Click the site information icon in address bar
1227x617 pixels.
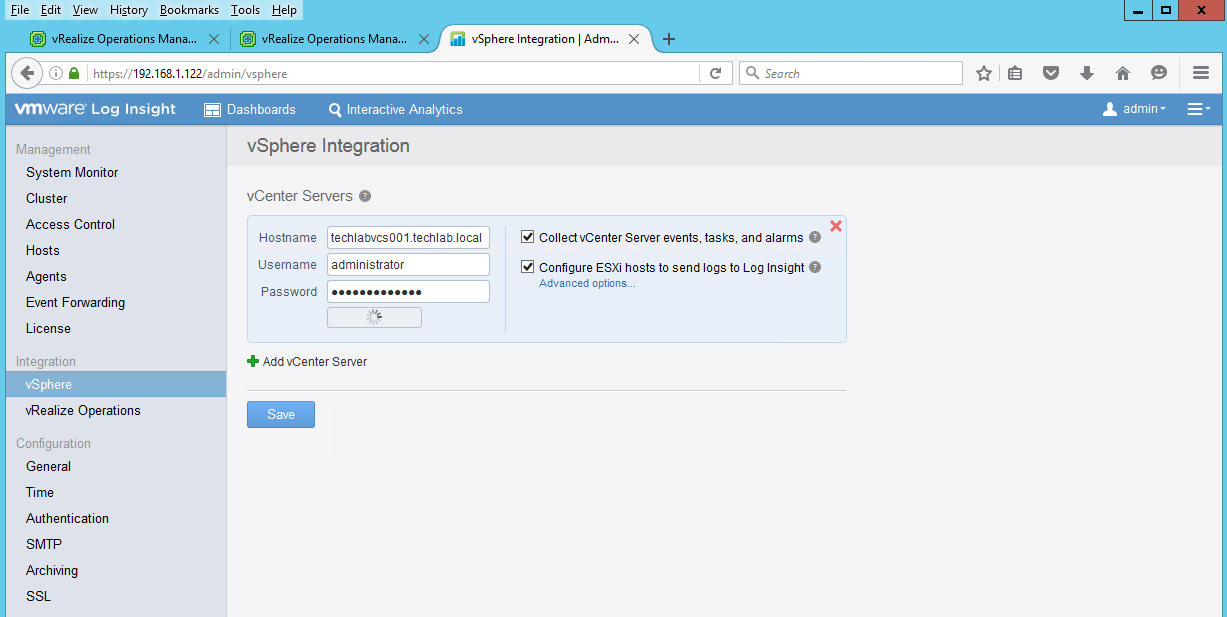pos(56,73)
